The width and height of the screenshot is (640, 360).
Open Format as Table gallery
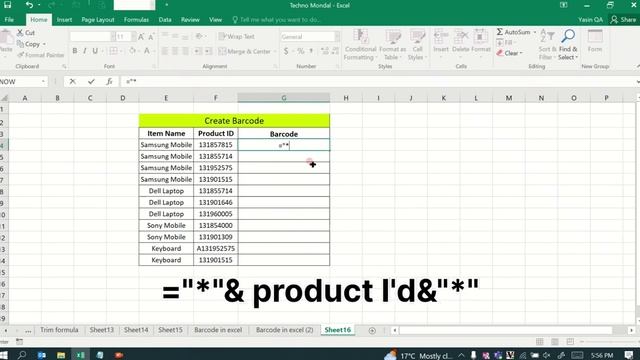click(x=392, y=45)
